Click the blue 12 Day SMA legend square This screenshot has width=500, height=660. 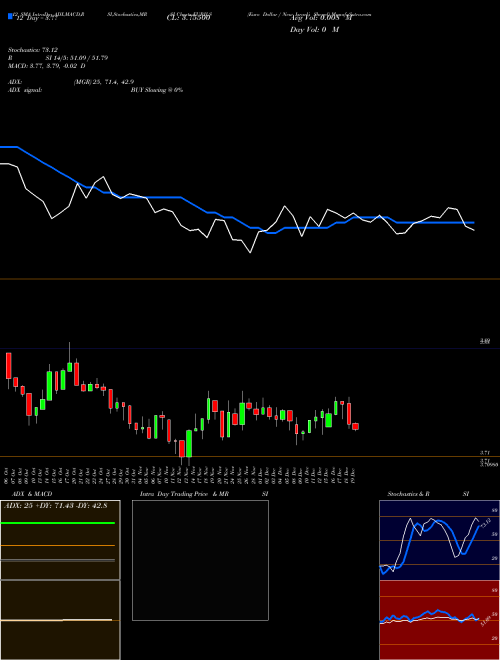click(11, 16)
